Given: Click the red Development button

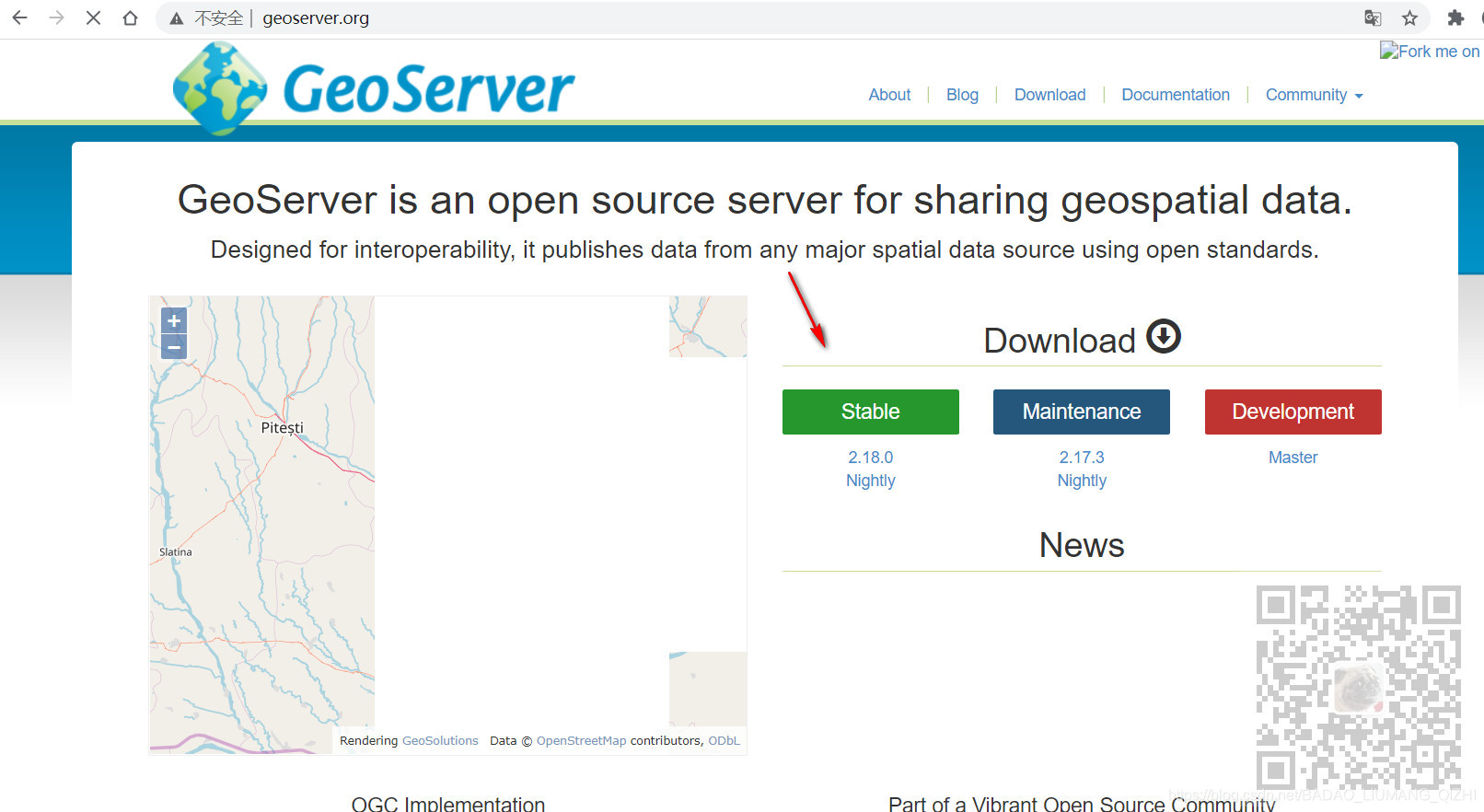Looking at the screenshot, I should tap(1293, 412).
